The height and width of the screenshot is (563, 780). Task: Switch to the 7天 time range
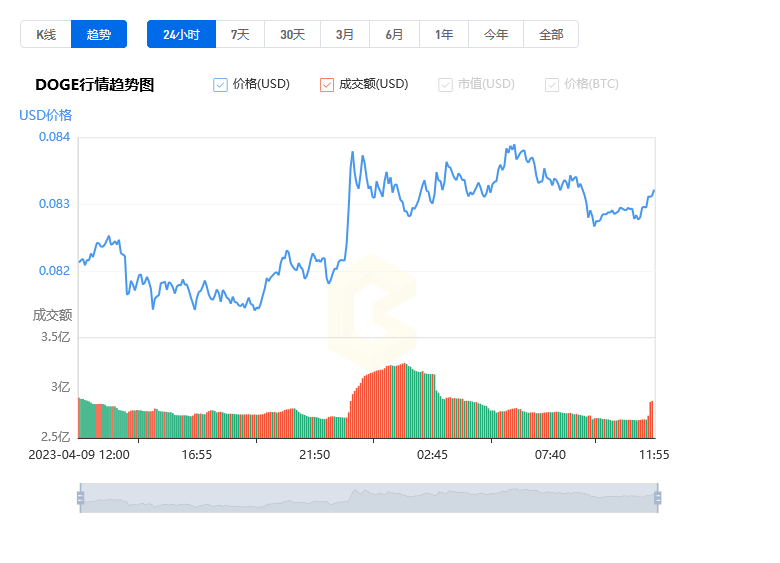click(240, 34)
